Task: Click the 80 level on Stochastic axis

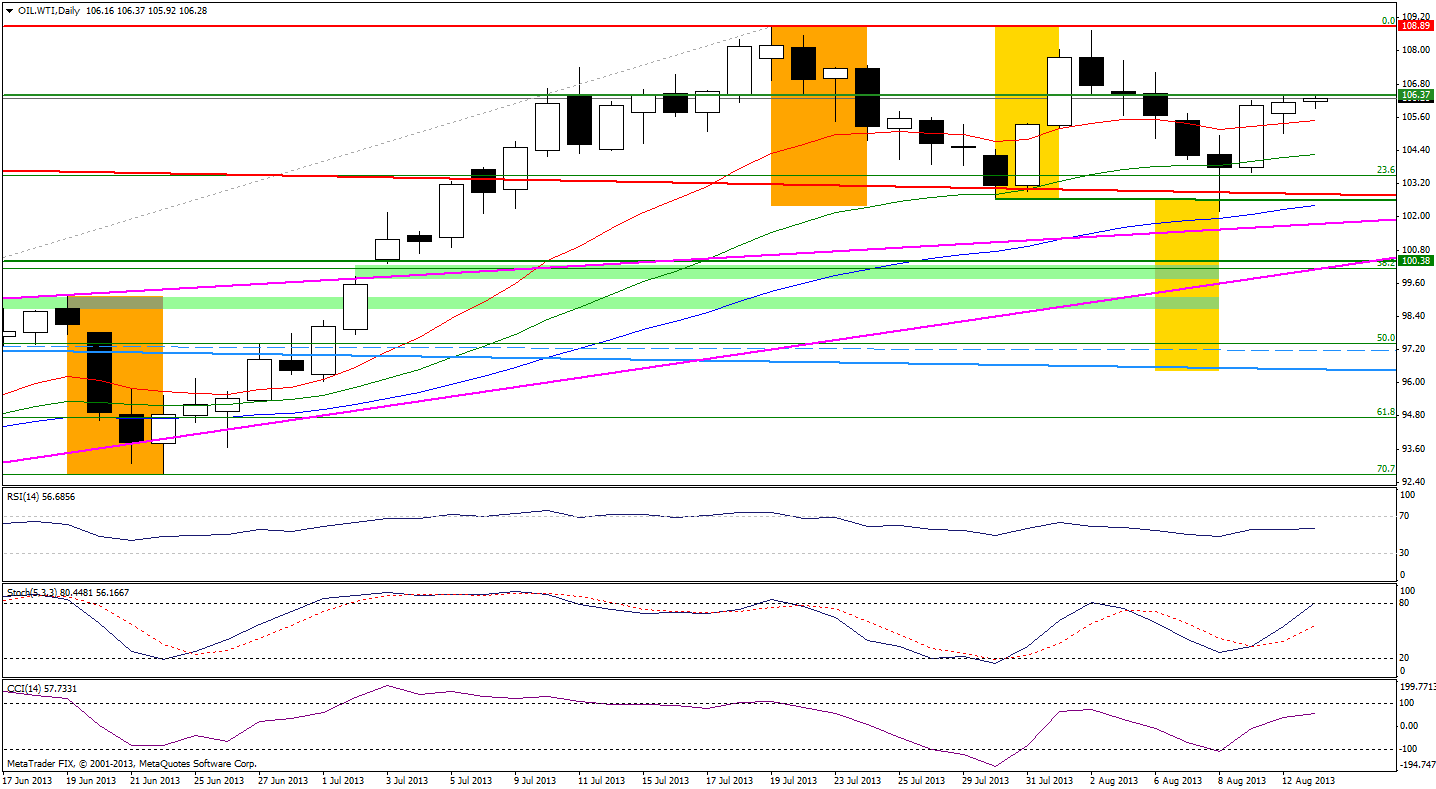Action: pos(1405,603)
